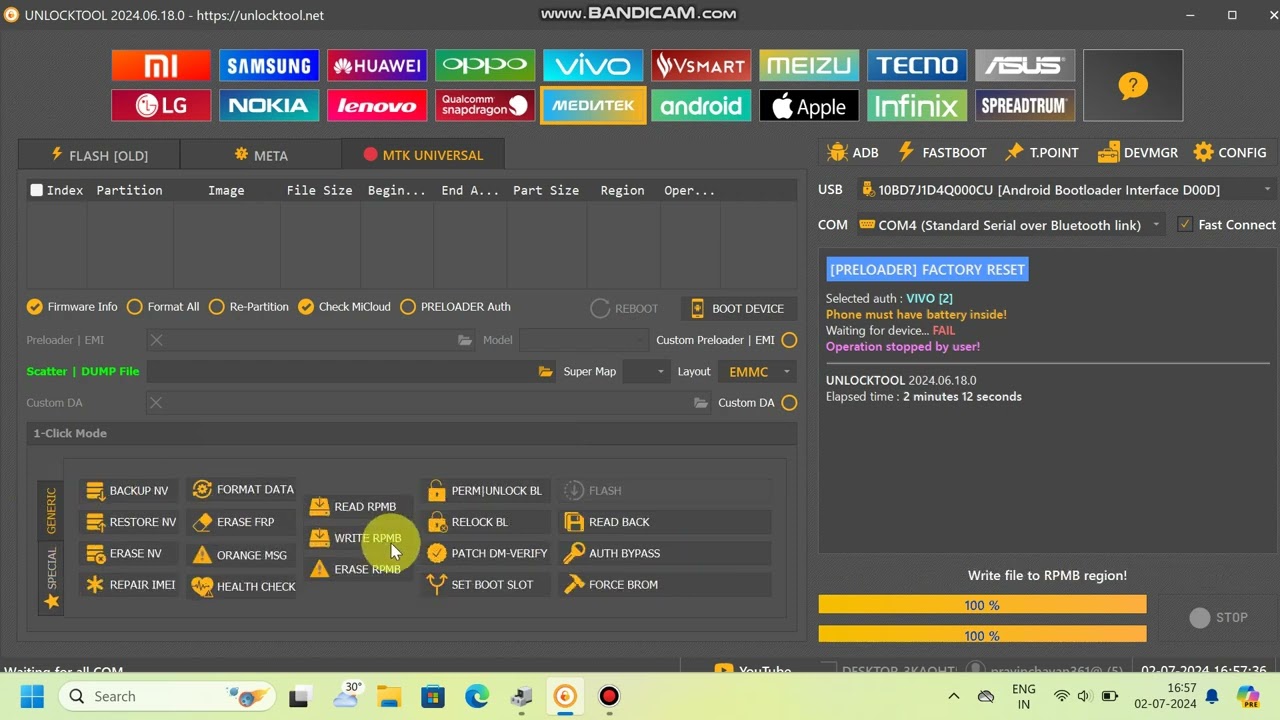
Task: Switch to FLASH [OLD] tab
Action: click(x=99, y=155)
